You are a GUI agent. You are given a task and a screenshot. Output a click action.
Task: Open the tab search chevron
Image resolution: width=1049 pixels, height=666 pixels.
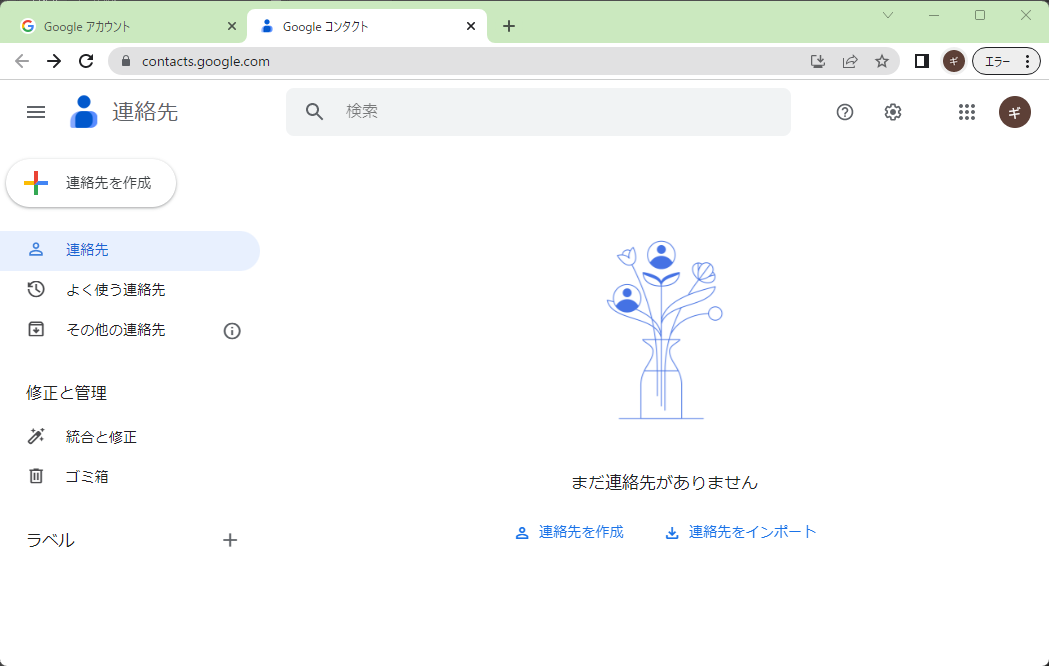888,15
